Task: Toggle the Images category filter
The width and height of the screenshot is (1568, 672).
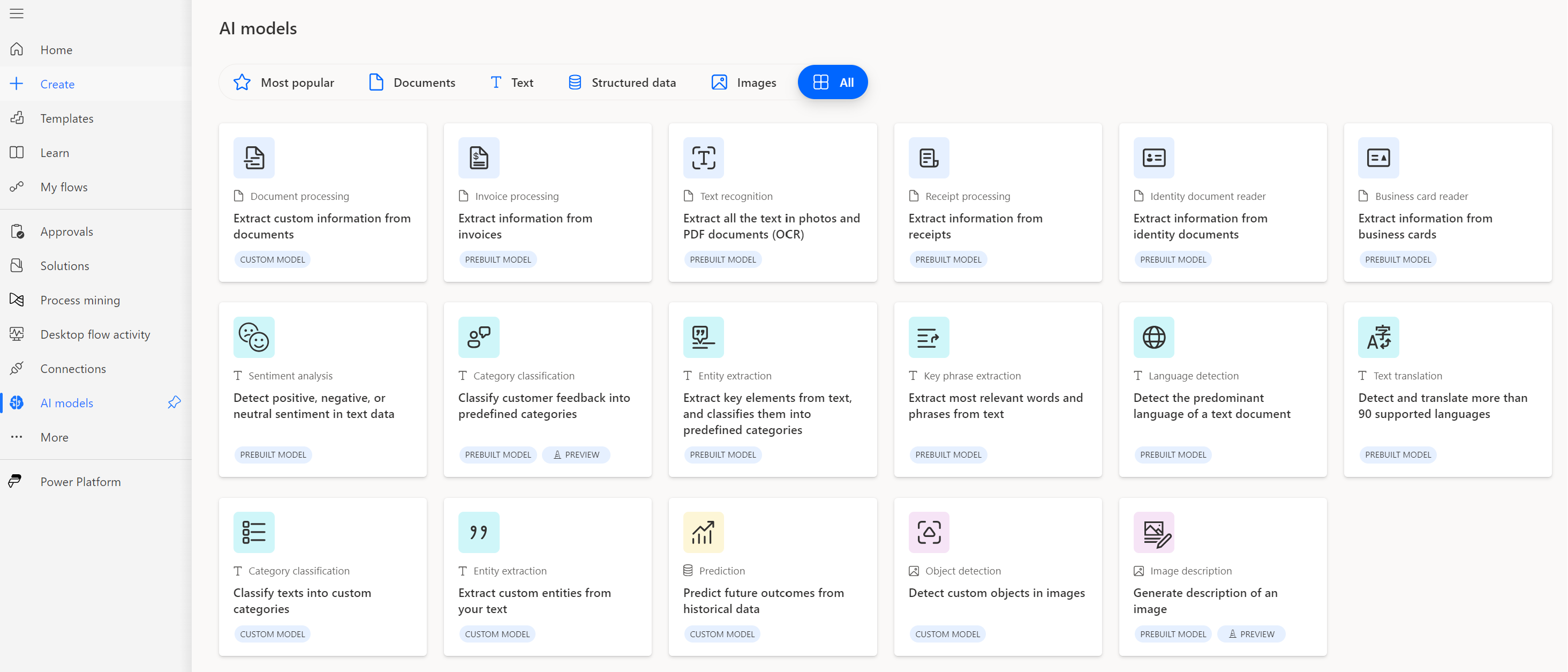Action: click(744, 82)
